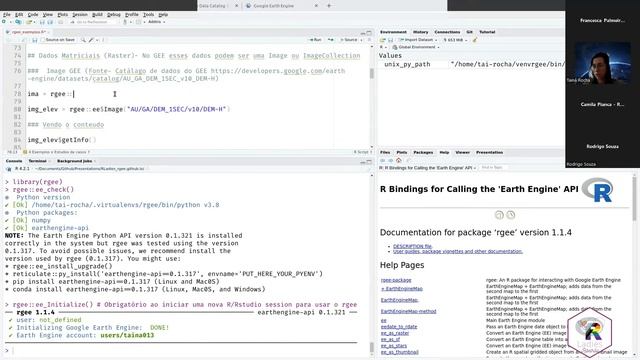This screenshot has height=360, width=640.
Task: Click the load workspace icon in Environment pane
Action: [382, 40]
